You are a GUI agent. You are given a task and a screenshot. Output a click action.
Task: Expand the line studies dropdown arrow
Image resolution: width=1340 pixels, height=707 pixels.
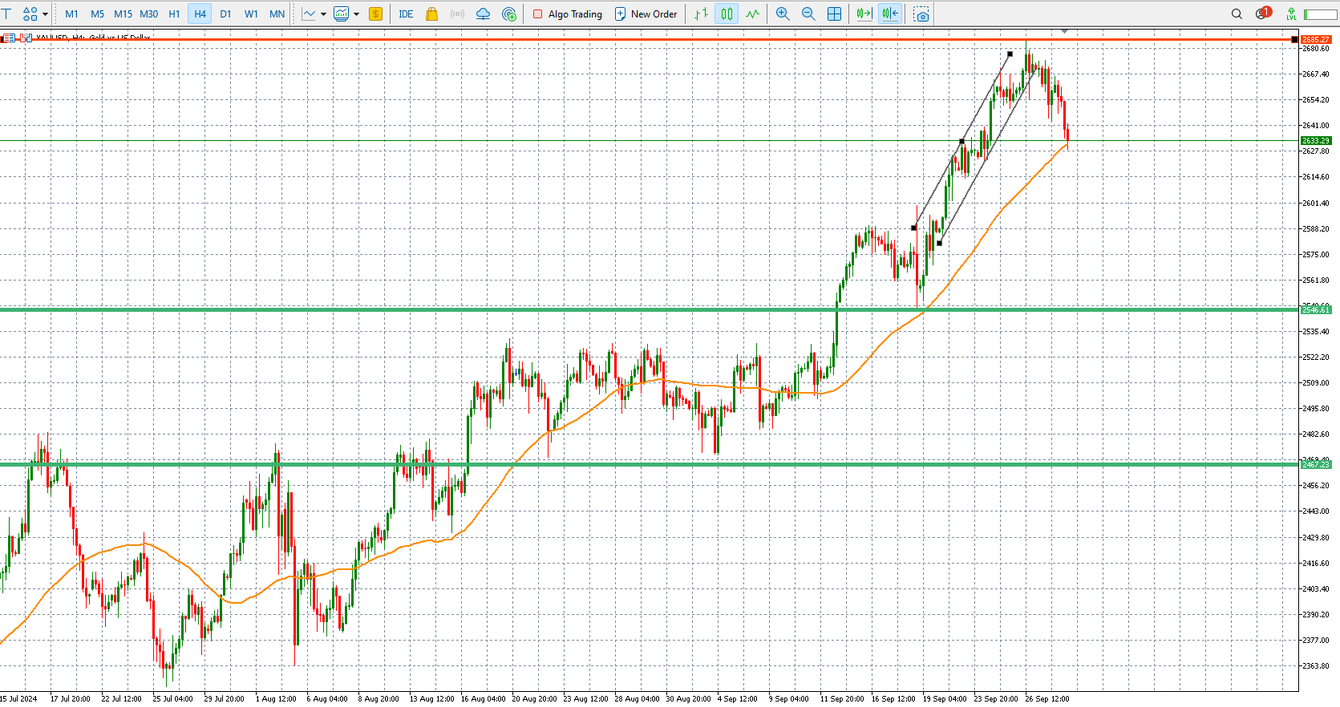[x=322, y=13]
